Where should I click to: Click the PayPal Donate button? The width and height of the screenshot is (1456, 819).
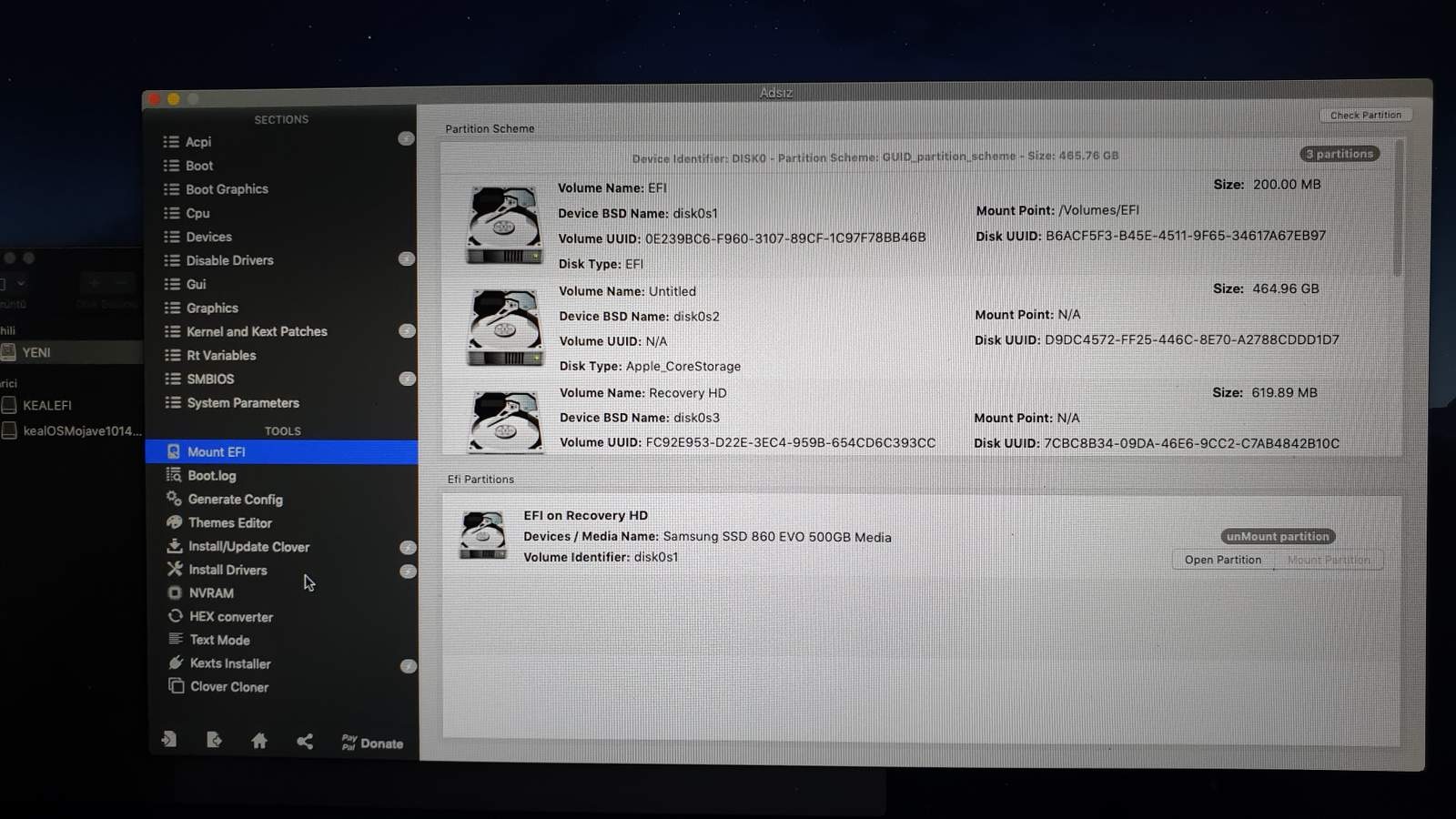click(372, 743)
